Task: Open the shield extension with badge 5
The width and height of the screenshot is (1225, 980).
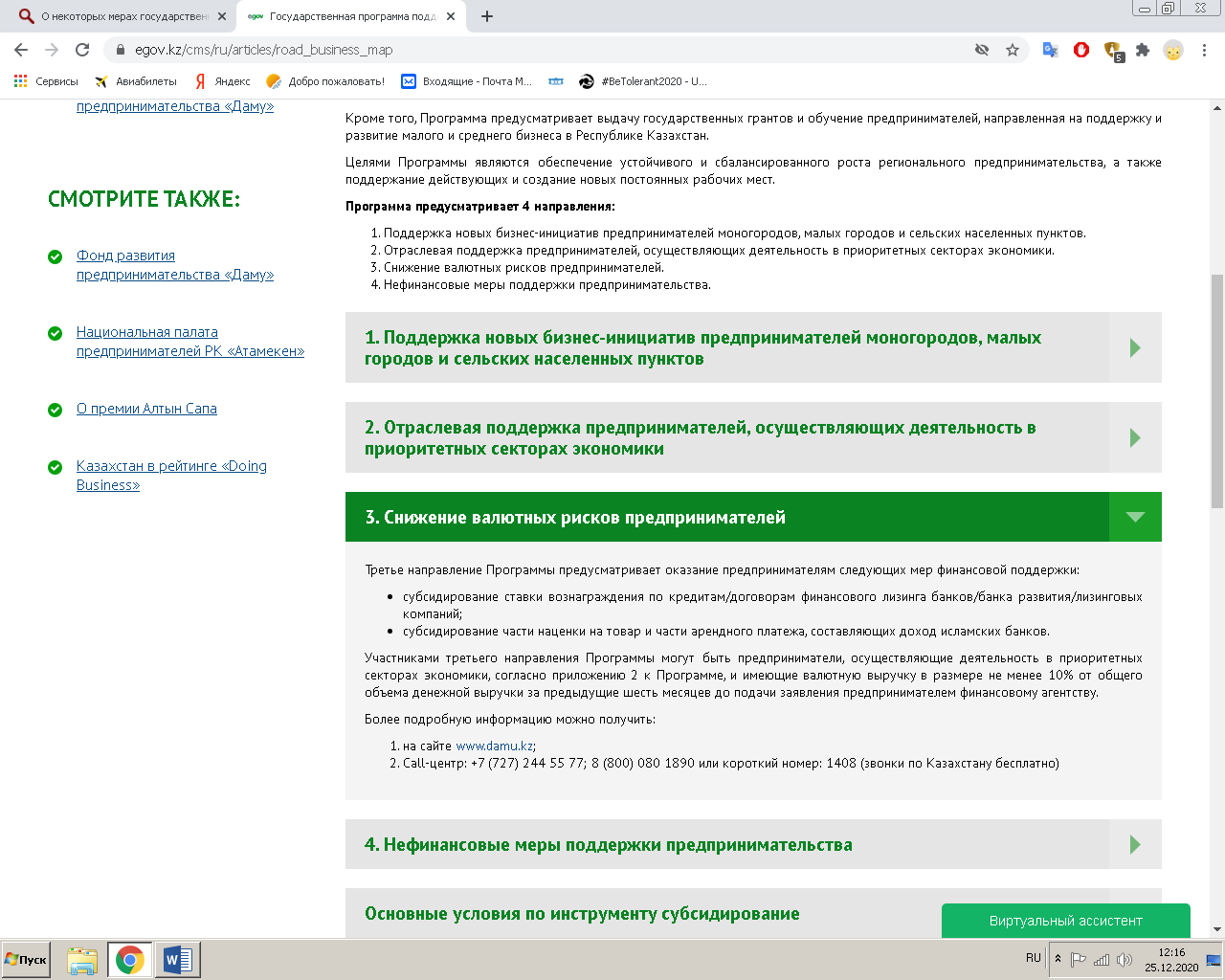Action: point(1112,51)
